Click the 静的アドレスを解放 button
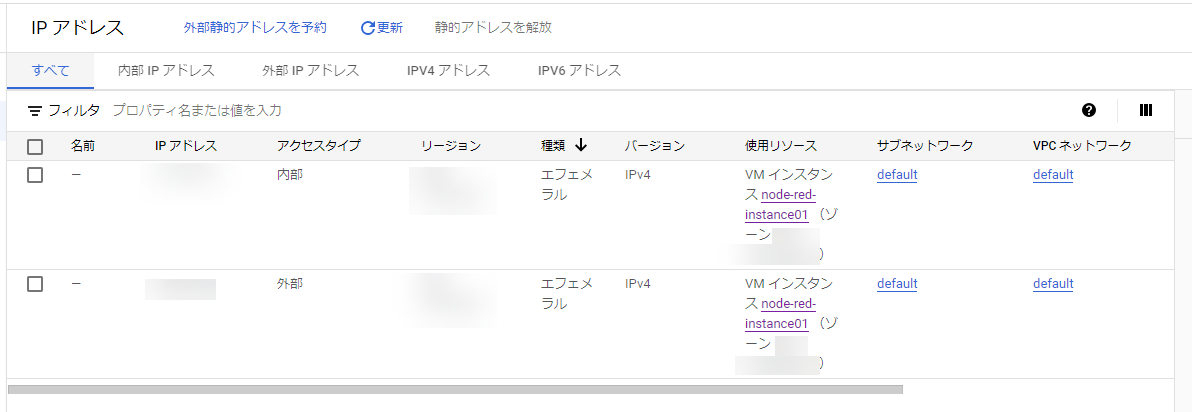This screenshot has width=1192, height=412. click(493, 28)
